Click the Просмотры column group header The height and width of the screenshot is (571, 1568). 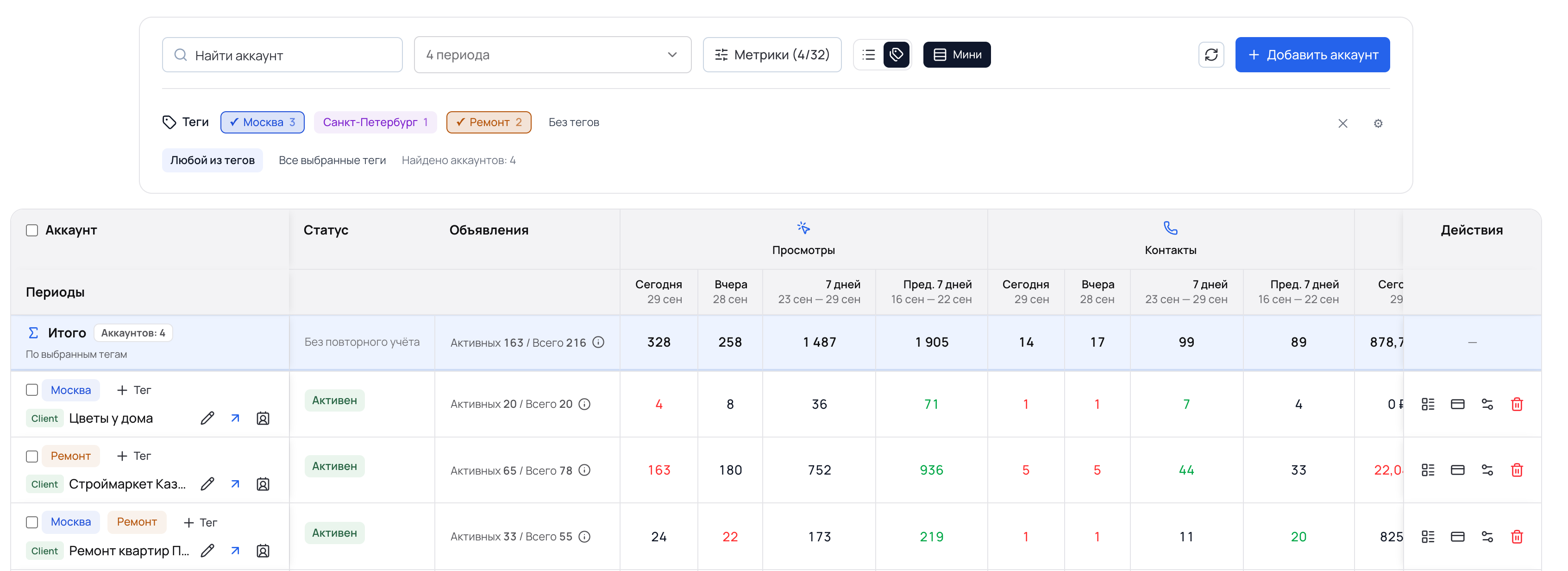tap(803, 239)
